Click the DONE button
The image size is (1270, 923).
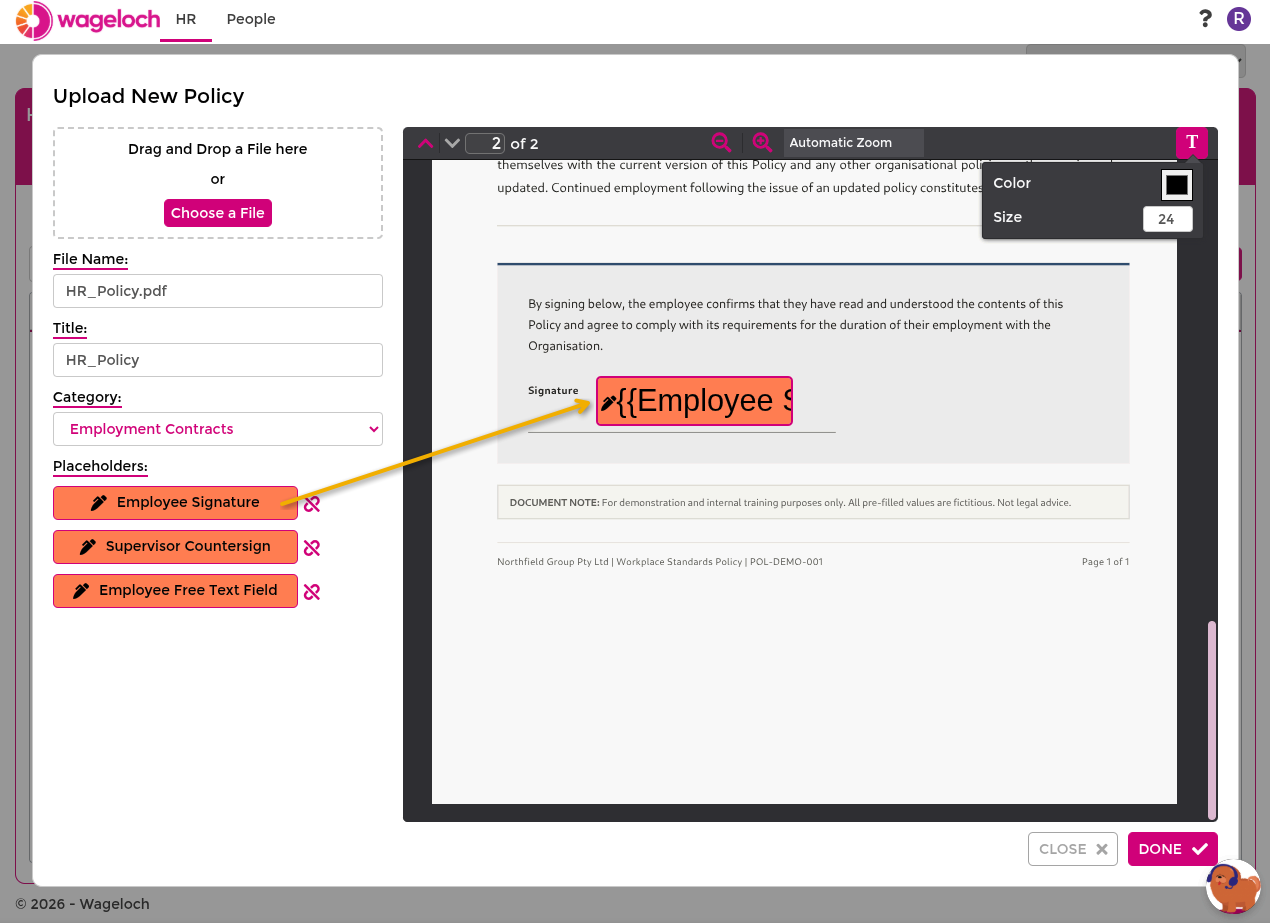[1173, 849]
